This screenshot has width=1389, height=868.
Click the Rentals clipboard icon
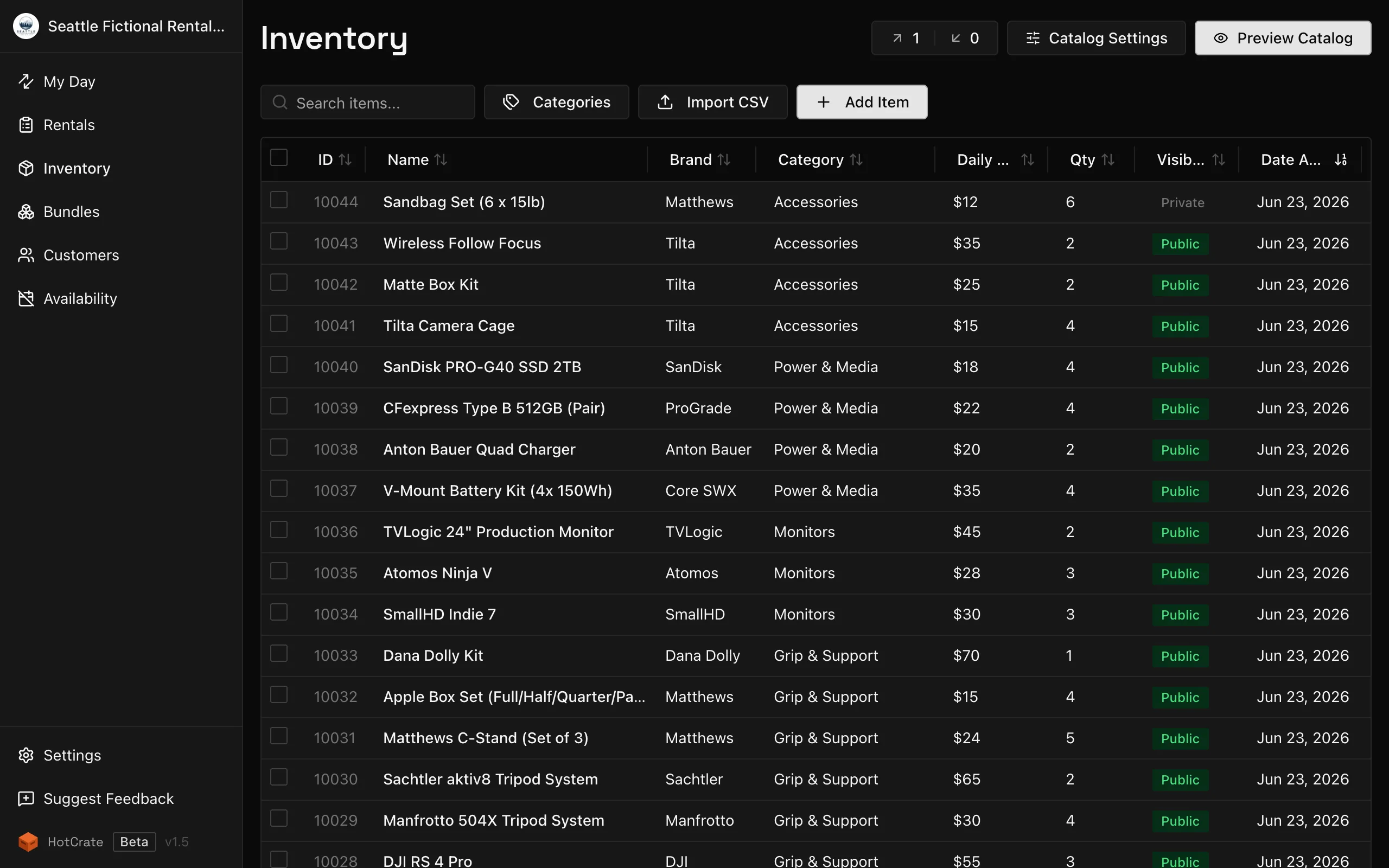point(26,125)
